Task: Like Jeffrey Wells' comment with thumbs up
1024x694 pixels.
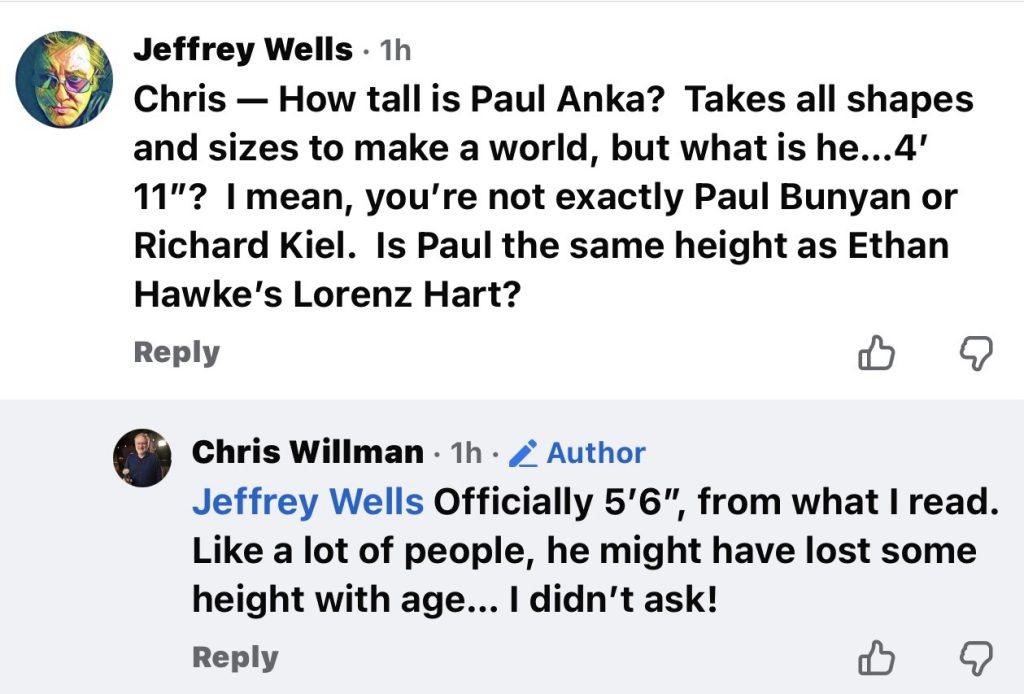Action: (x=875, y=352)
